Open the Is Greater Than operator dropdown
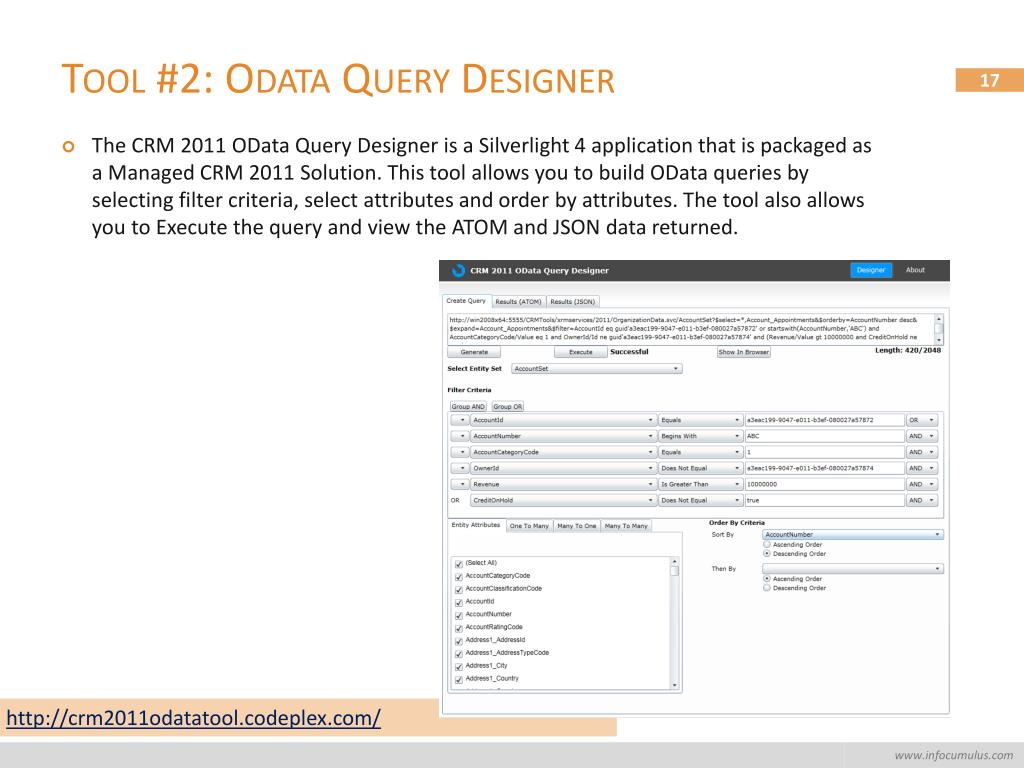This screenshot has width=1024, height=768. click(x=700, y=485)
